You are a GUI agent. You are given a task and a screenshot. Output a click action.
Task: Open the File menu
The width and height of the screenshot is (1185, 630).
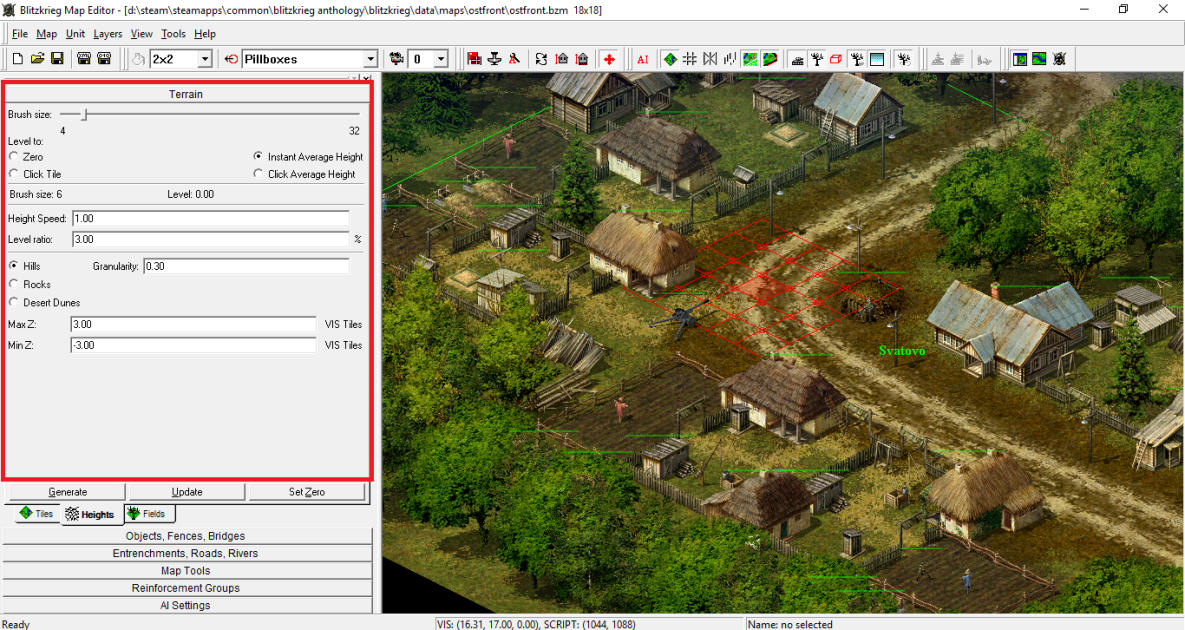(20, 33)
